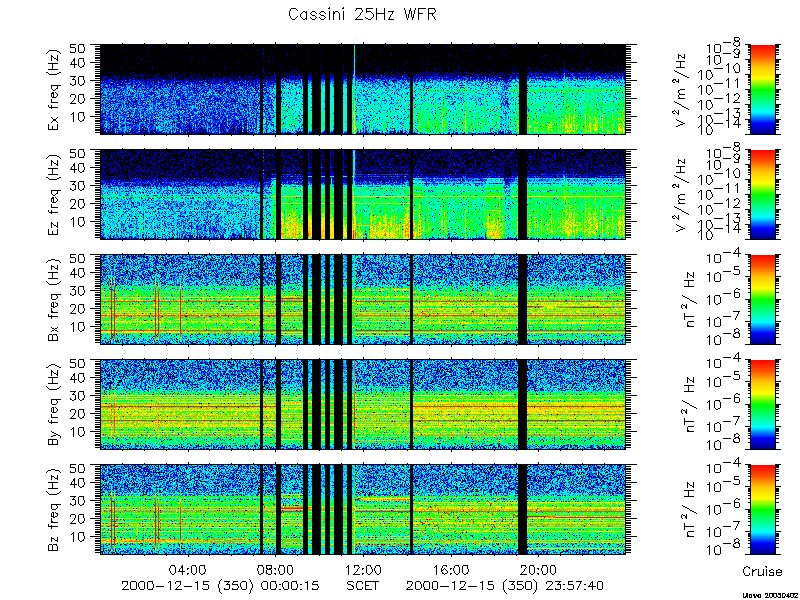Select the Bx frequency spectrogram panel
The image size is (800, 600).
[363, 299]
